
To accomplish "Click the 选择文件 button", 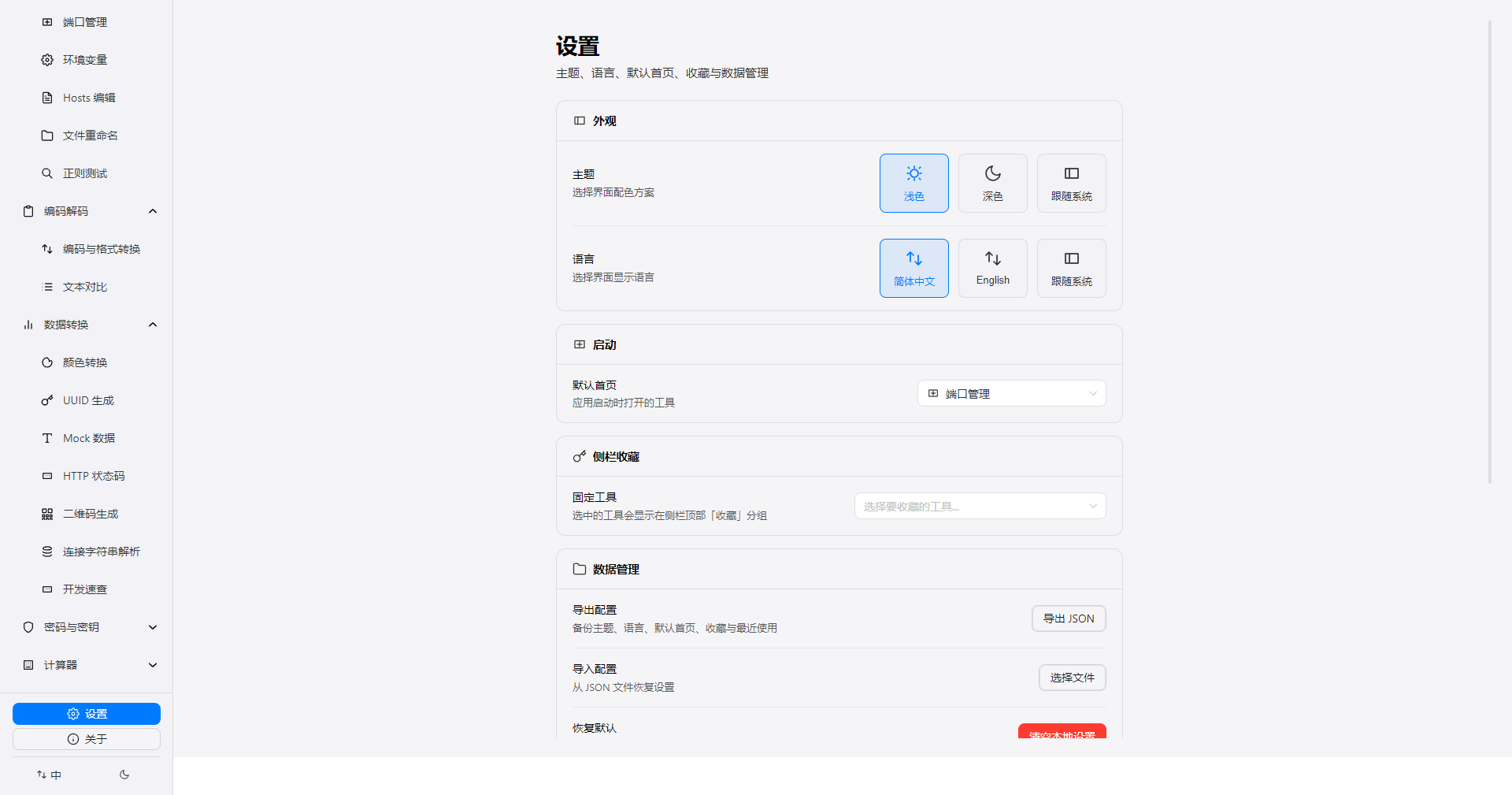I will [x=1072, y=678].
